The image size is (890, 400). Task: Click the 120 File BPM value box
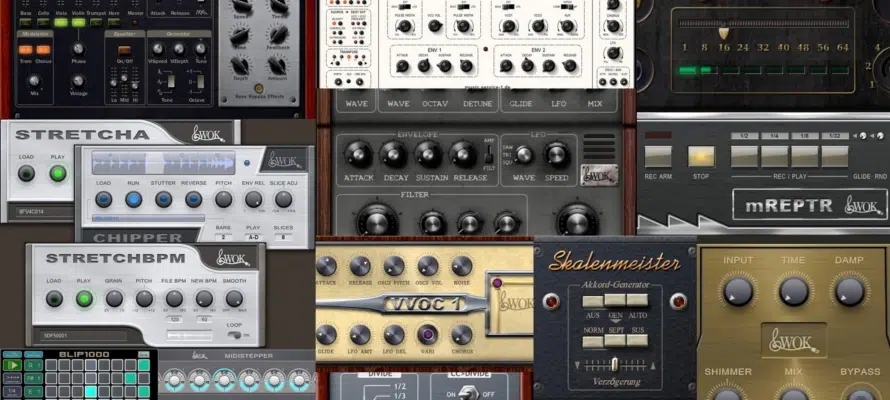pos(174,319)
